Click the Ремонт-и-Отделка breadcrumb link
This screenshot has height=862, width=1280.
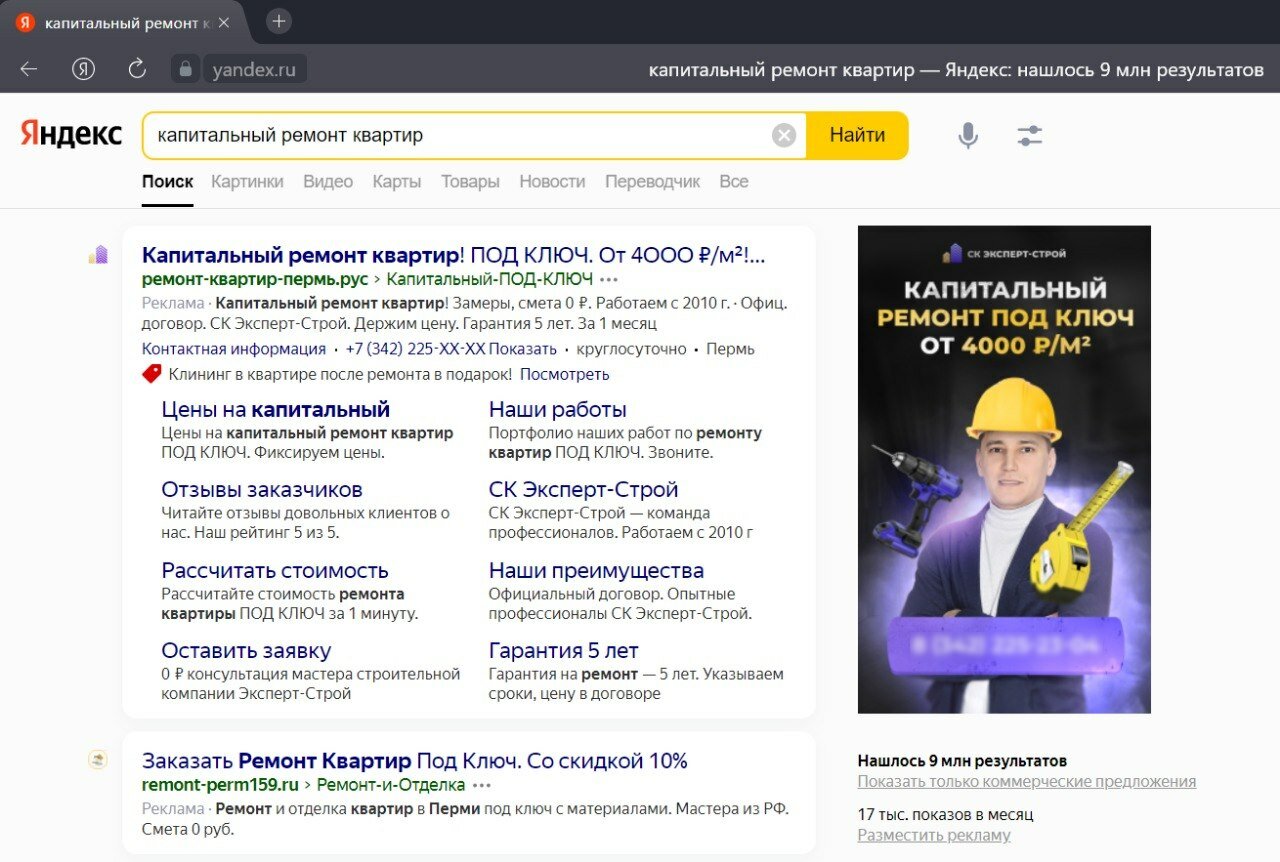[391, 785]
